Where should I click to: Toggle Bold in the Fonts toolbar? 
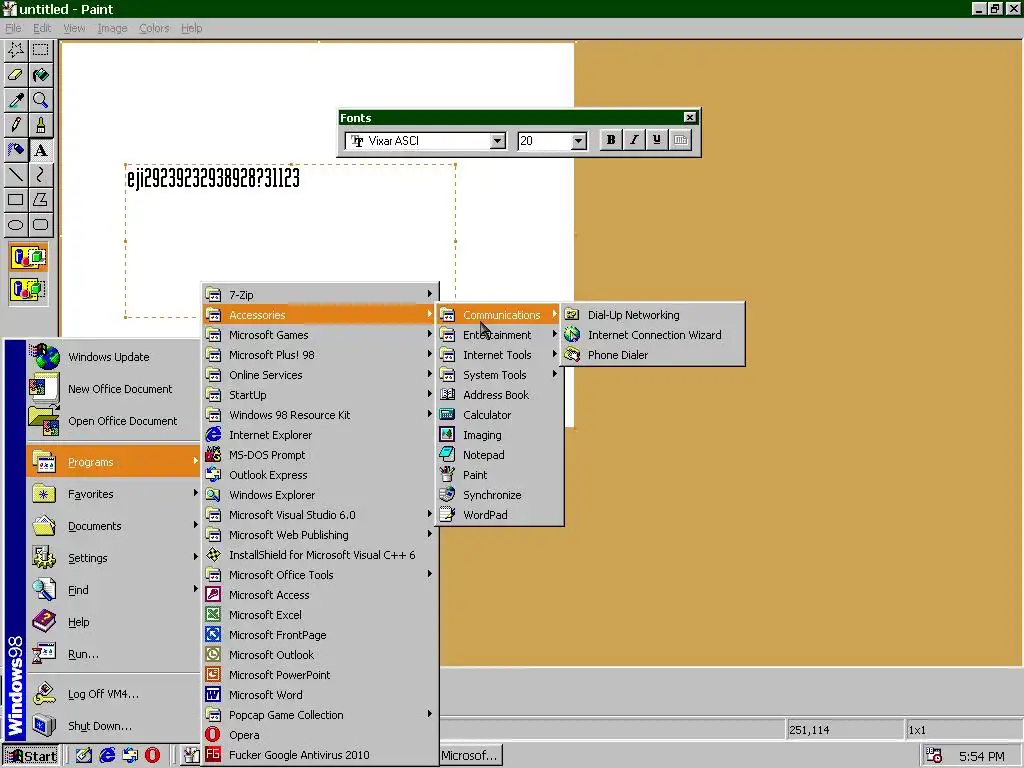pyautogui.click(x=611, y=140)
